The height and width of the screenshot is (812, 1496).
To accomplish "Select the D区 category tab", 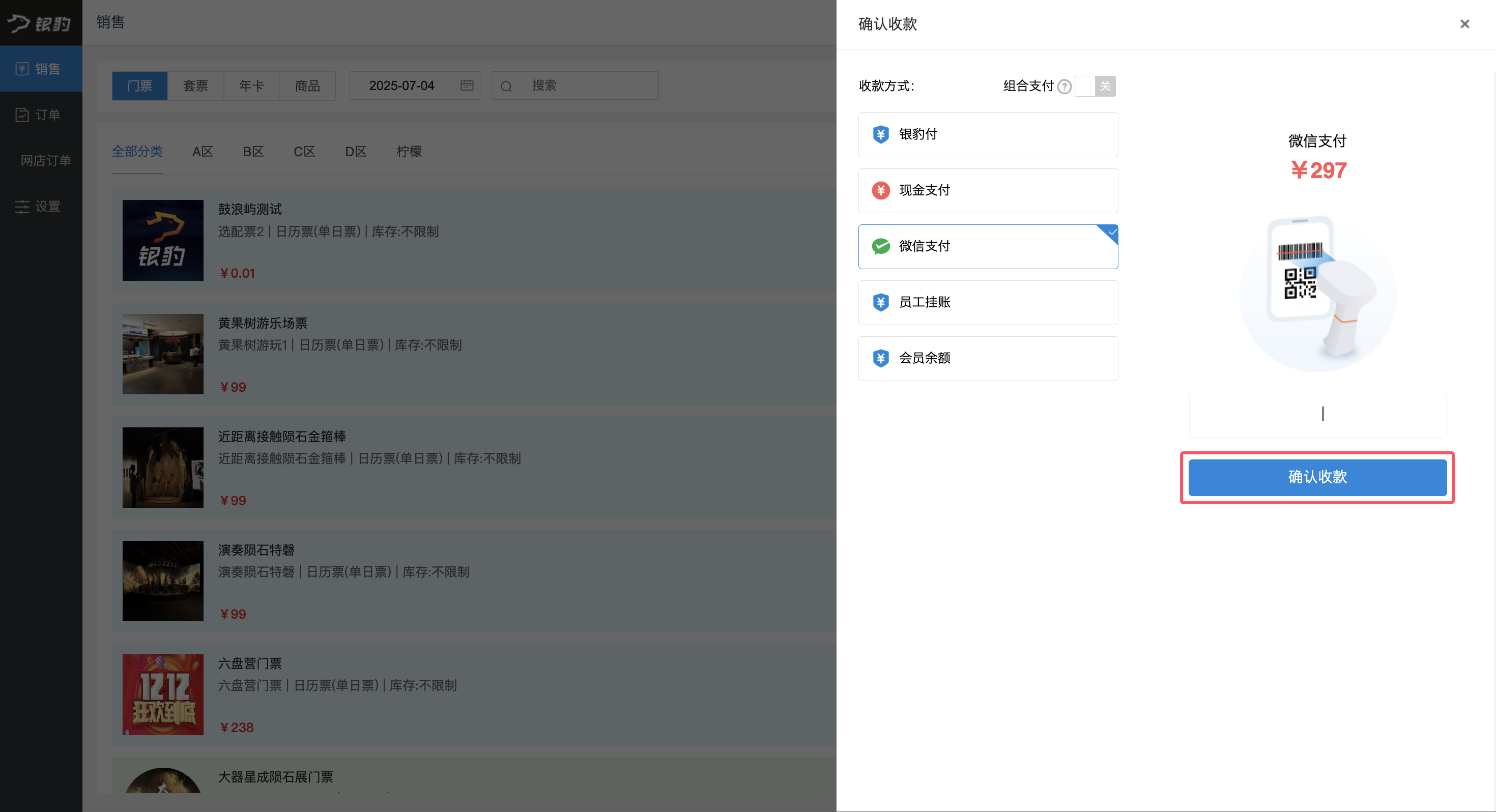I will point(355,152).
